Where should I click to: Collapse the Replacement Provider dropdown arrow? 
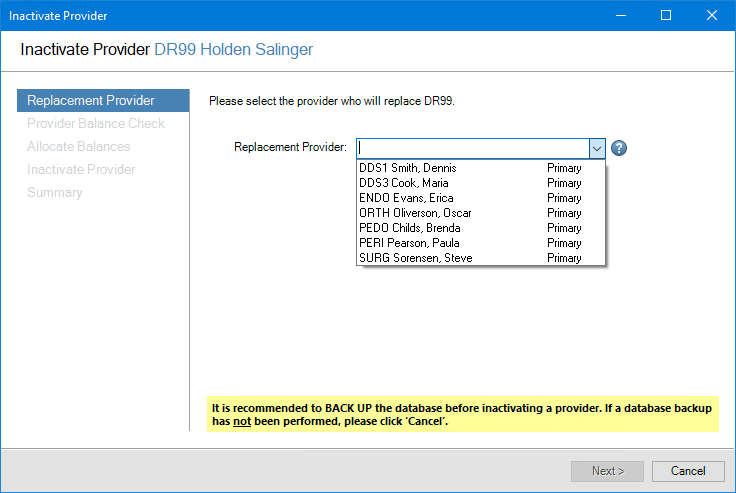(597, 148)
